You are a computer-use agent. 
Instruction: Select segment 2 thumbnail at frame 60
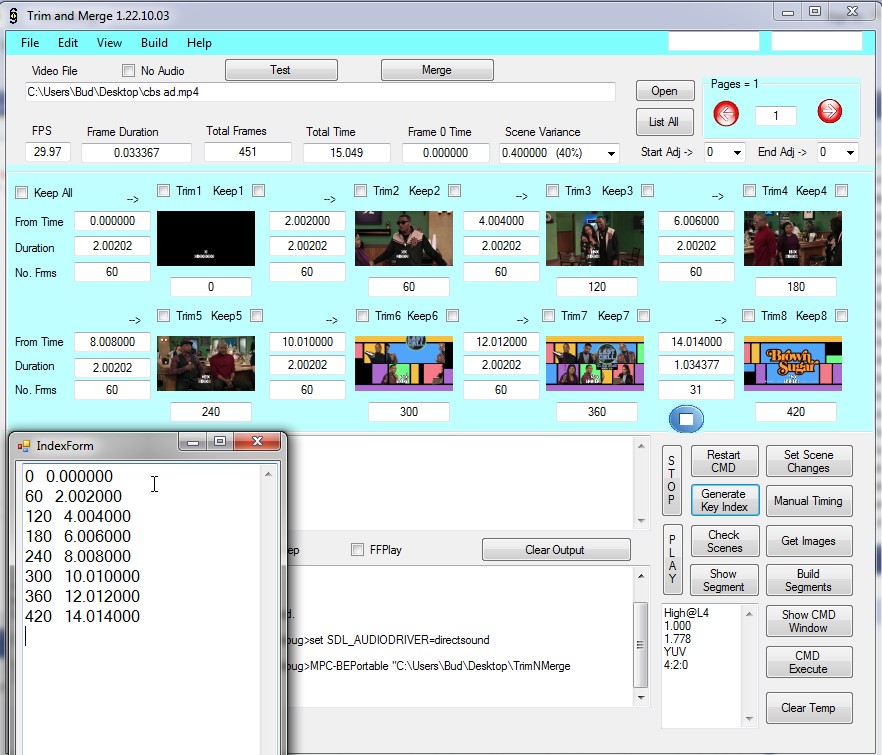(404, 239)
